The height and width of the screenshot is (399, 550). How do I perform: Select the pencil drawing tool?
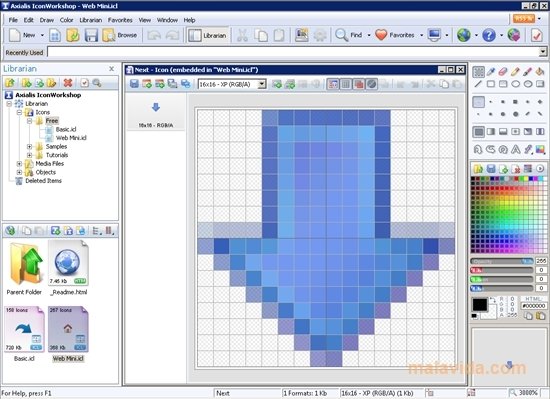pos(515,72)
